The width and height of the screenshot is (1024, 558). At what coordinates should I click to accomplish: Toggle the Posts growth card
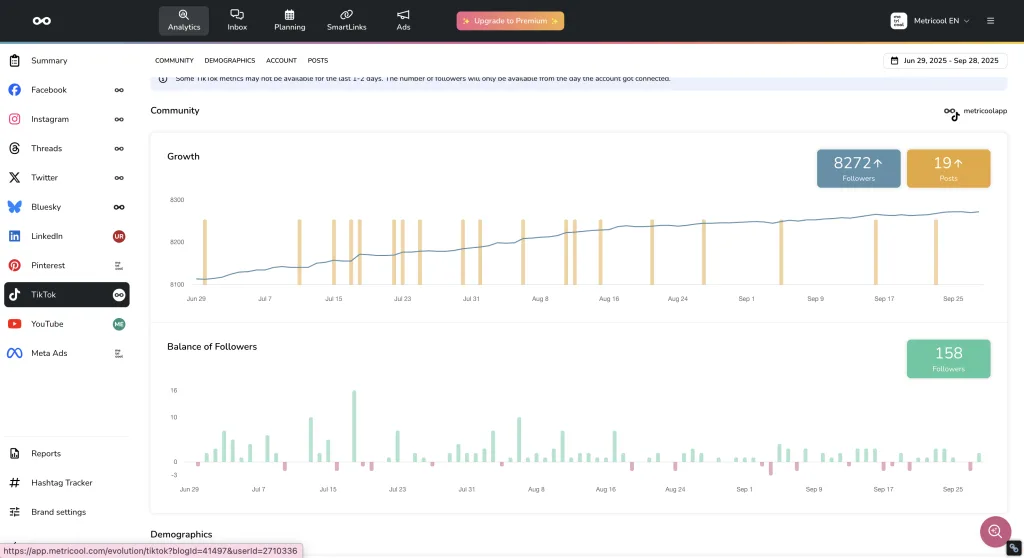point(948,168)
